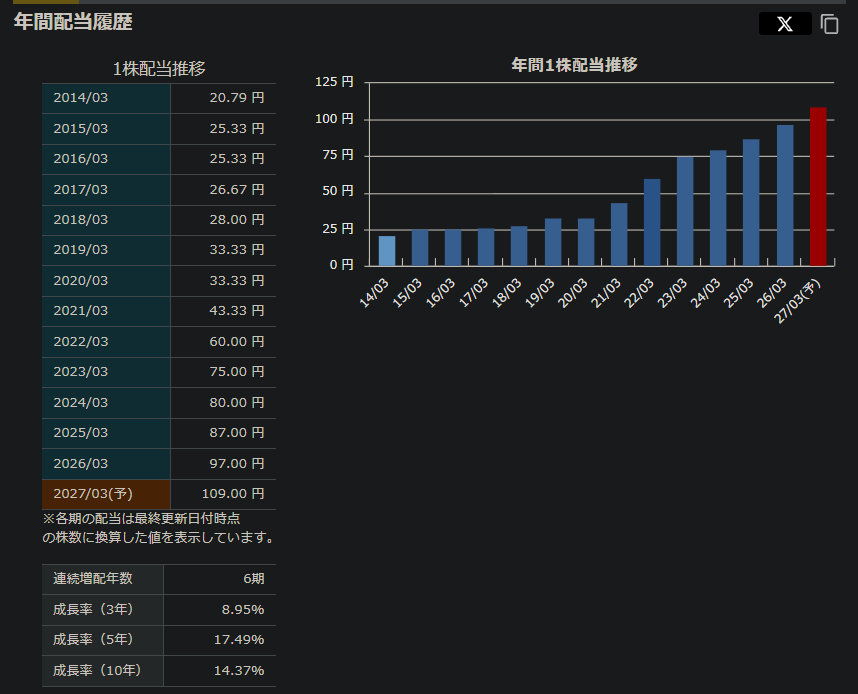Screen dimensions: 858x694
Task: Click the 成長率（3年）label
Action: tap(93, 610)
